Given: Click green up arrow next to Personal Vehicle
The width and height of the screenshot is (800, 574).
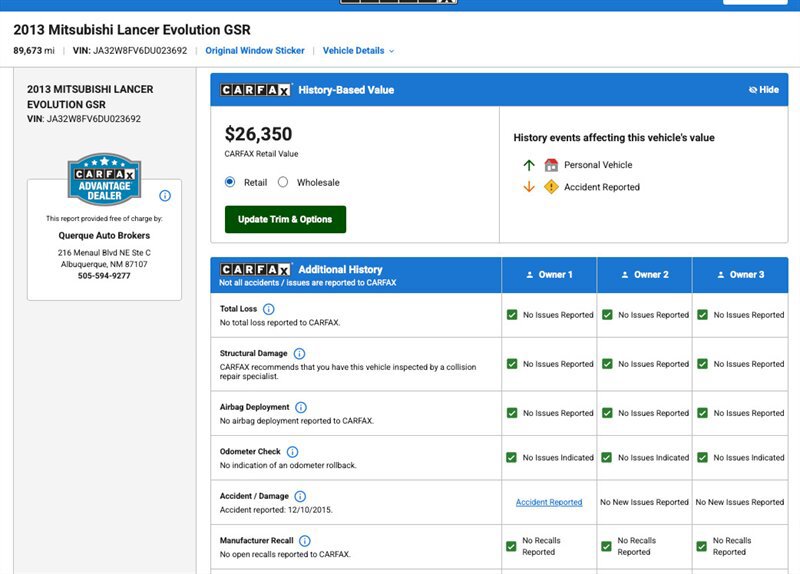Looking at the screenshot, I should tap(529, 165).
